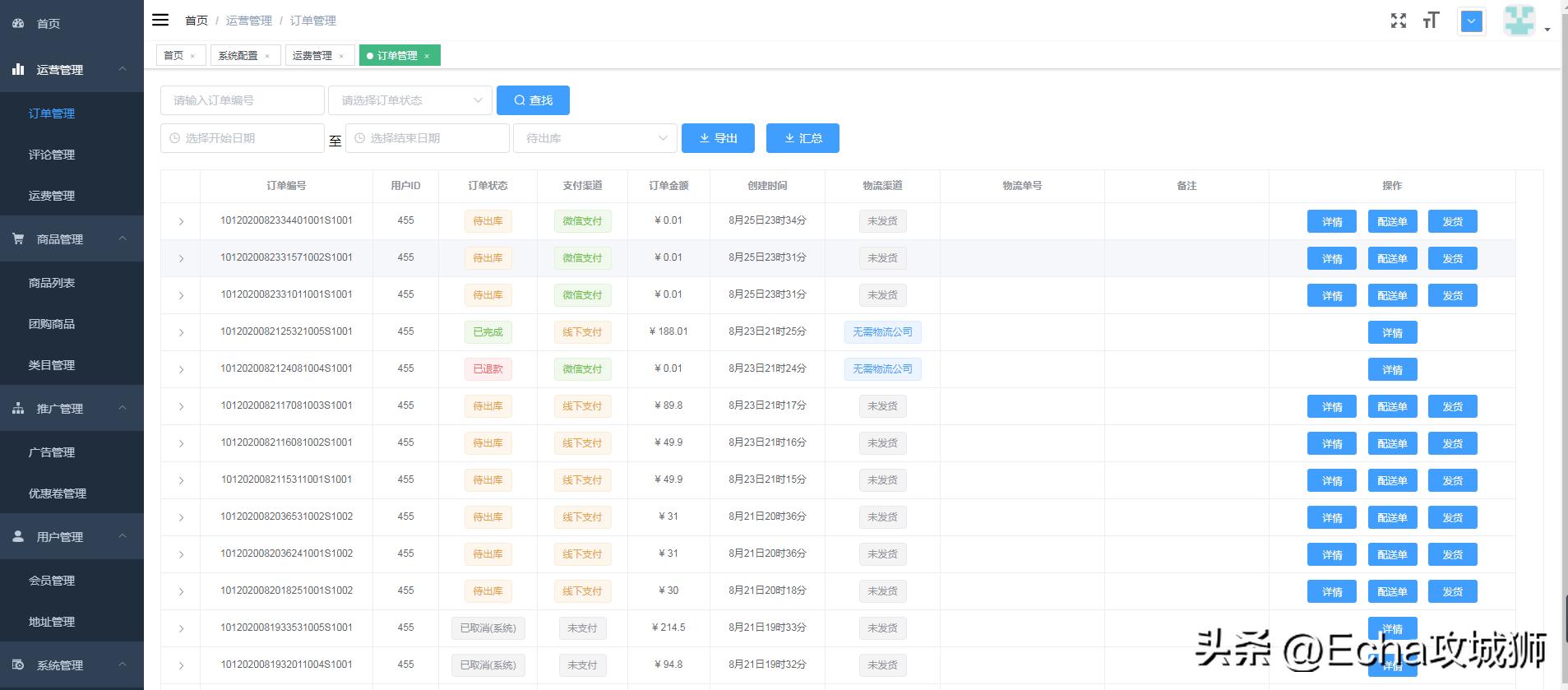Toggle fullscreen mode icon
Viewport: 1568px width, 690px height.
[x=1398, y=21]
